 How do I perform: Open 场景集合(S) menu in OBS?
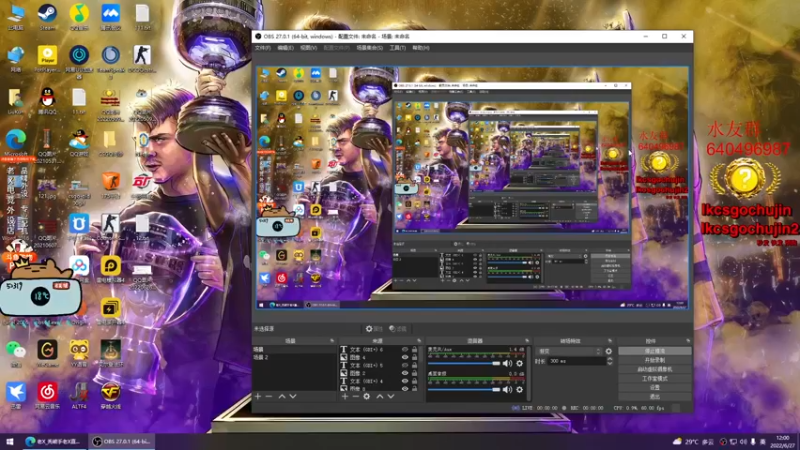369,47
